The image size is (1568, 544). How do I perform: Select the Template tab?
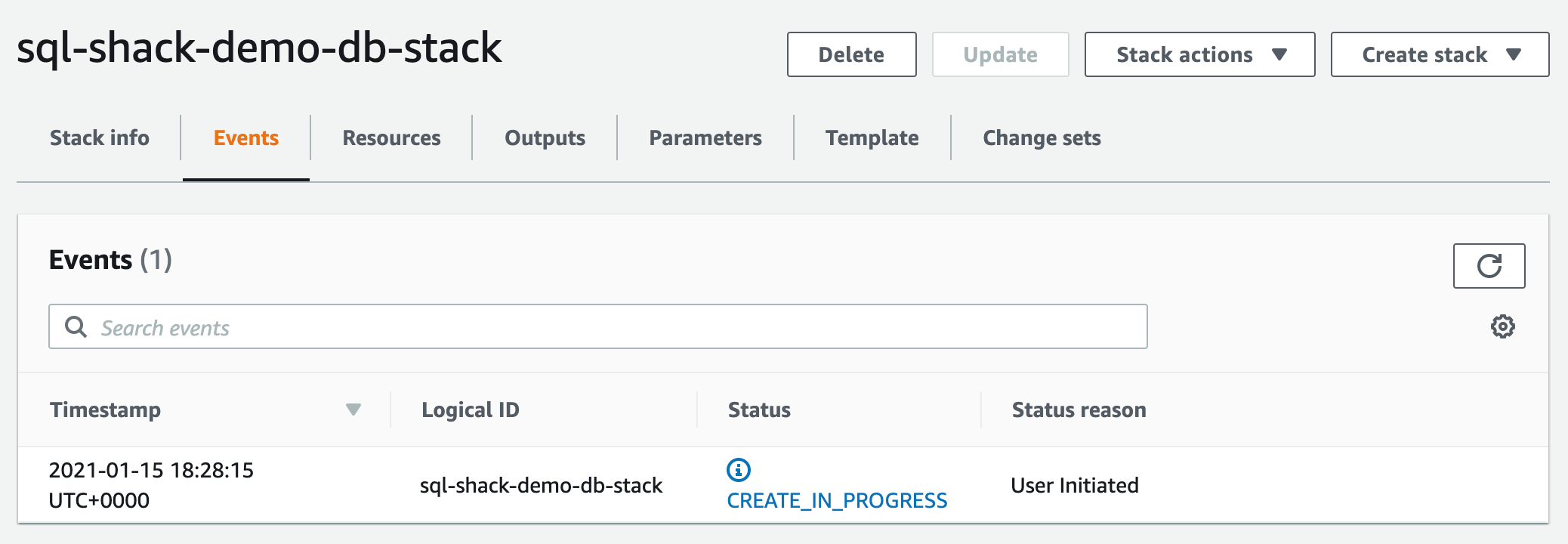872,138
